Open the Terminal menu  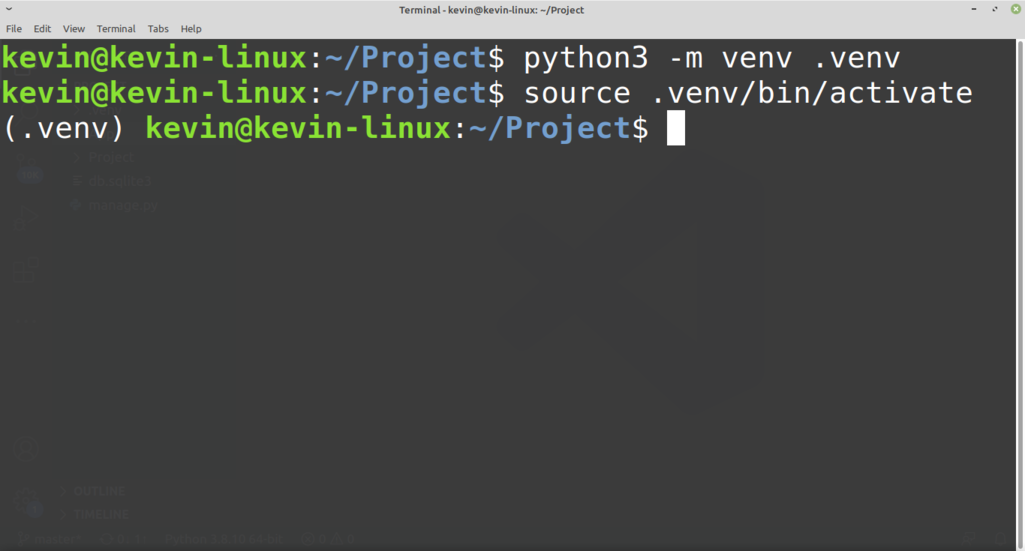coord(116,29)
